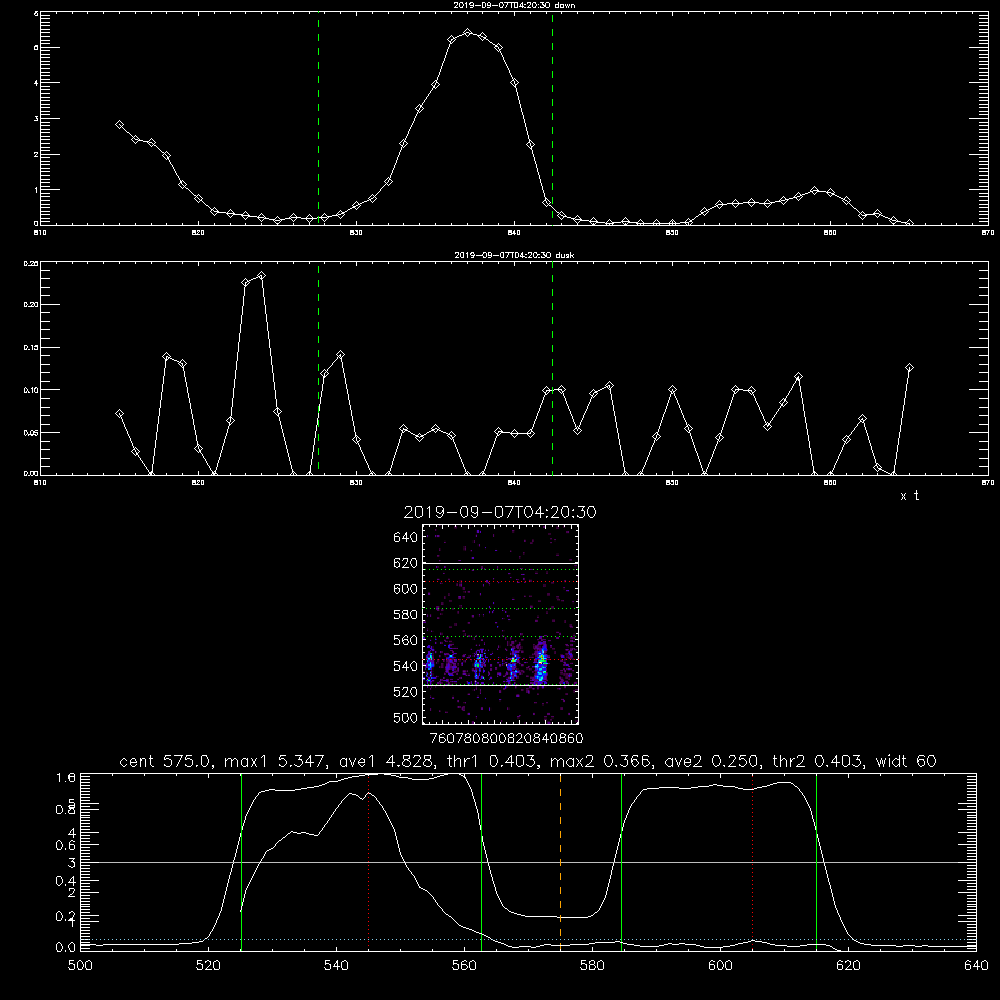Select the peak data marker of the dawn curve
This screenshot has width=1000, height=1000.
(x=467, y=33)
